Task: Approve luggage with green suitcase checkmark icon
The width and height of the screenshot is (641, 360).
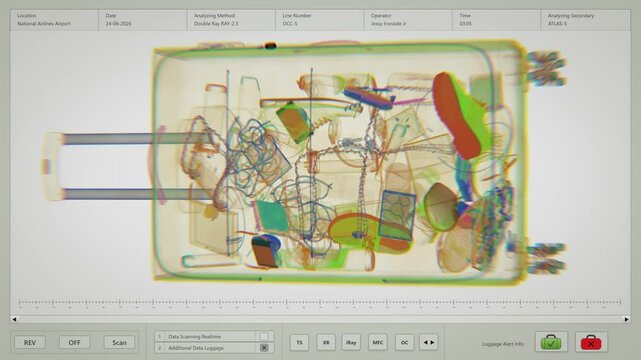Action: pos(551,342)
